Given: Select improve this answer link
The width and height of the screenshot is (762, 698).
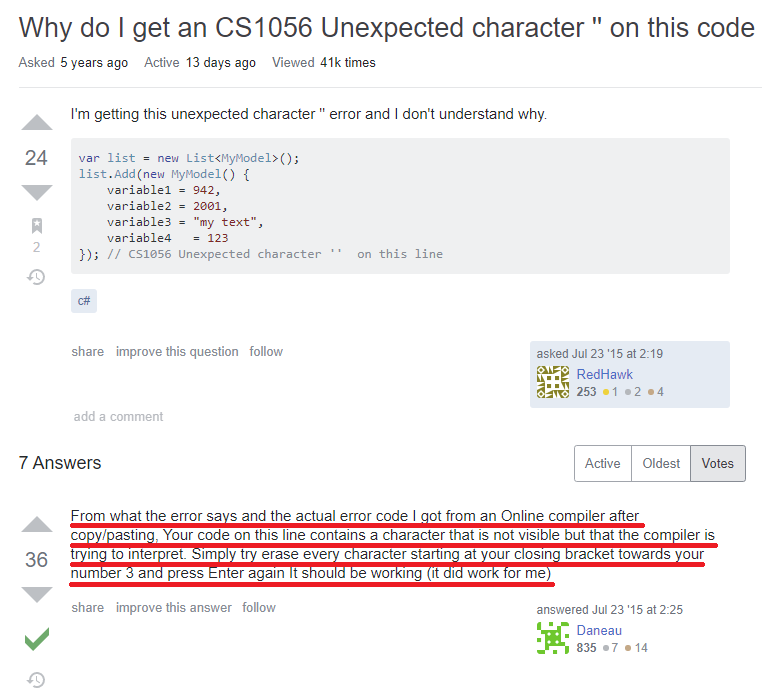Looking at the screenshot, I should (x=173, y=608).
